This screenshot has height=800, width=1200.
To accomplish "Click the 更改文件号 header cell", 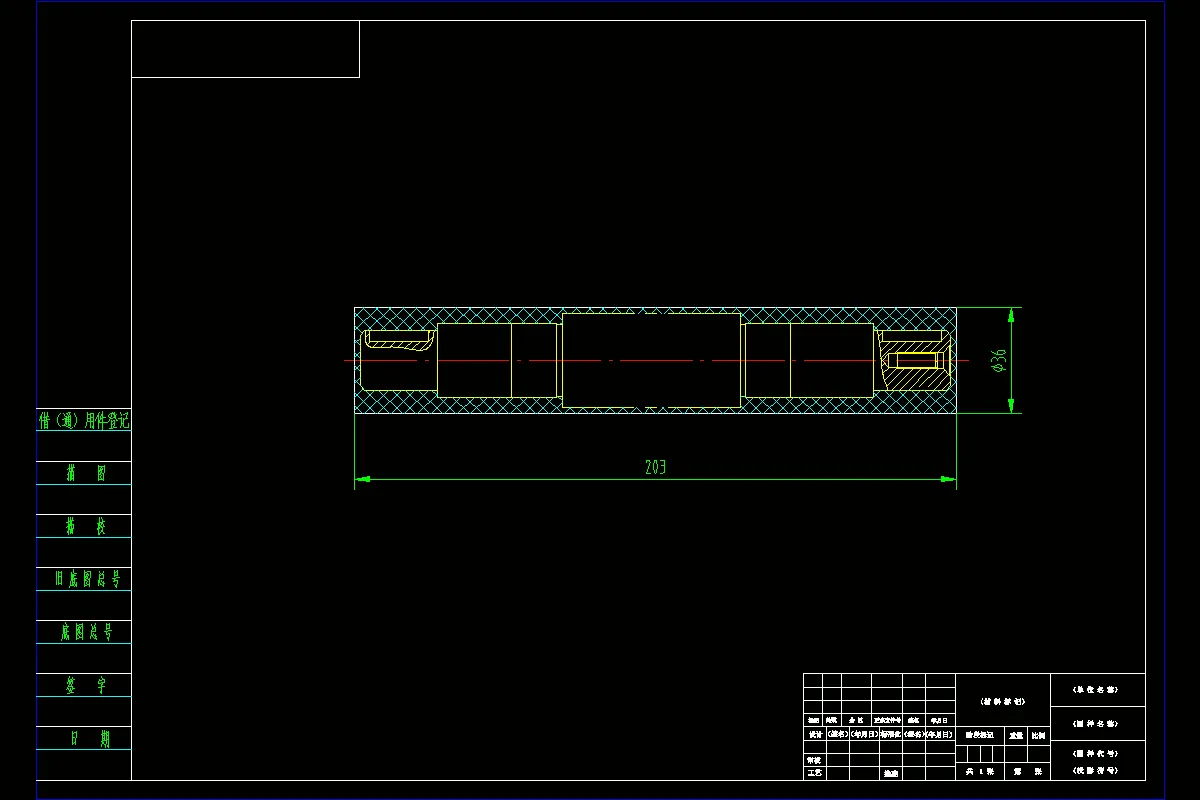I will (887, 720).
